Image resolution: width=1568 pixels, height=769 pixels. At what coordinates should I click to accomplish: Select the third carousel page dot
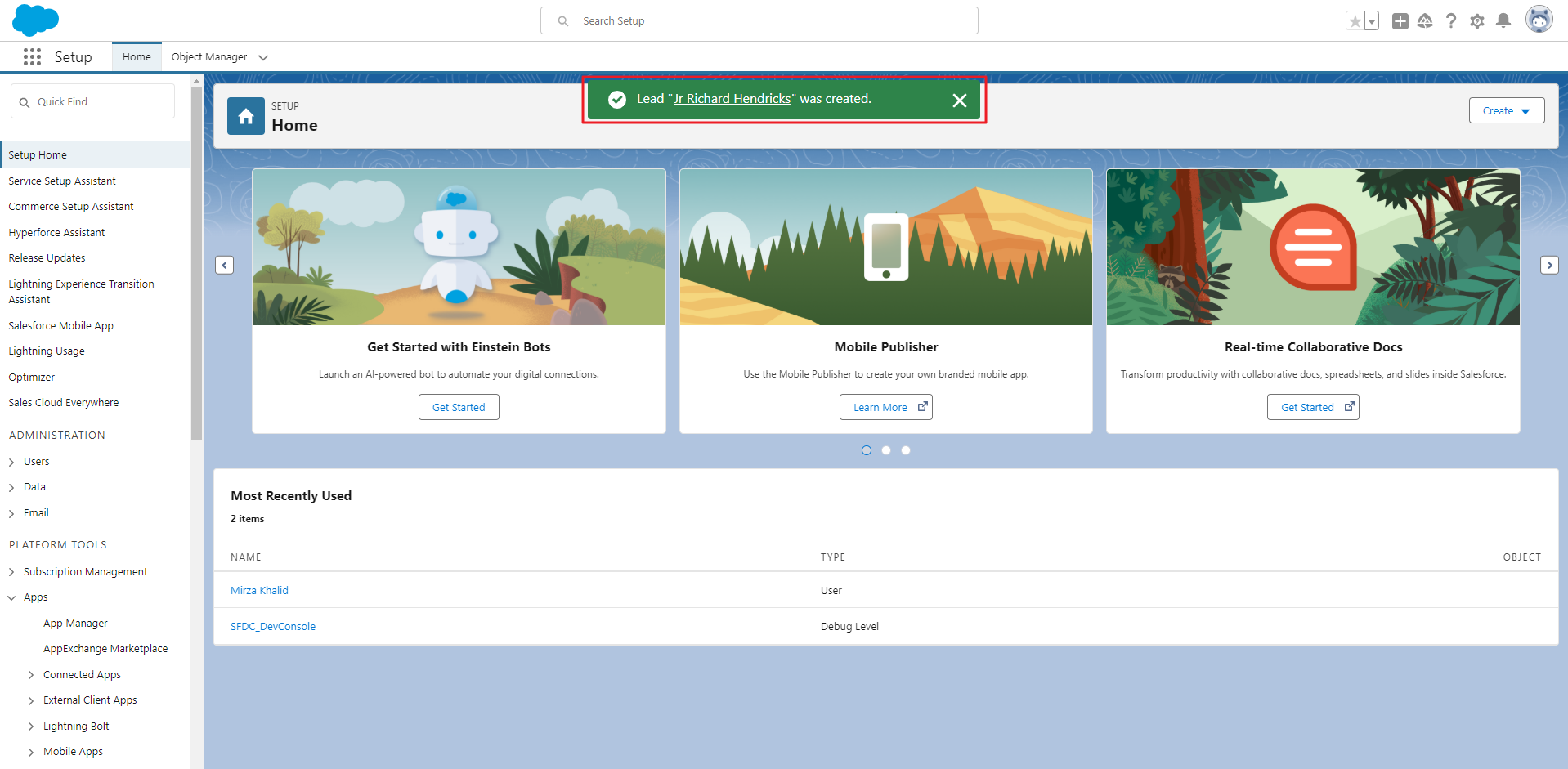click(x=906, y=450)
